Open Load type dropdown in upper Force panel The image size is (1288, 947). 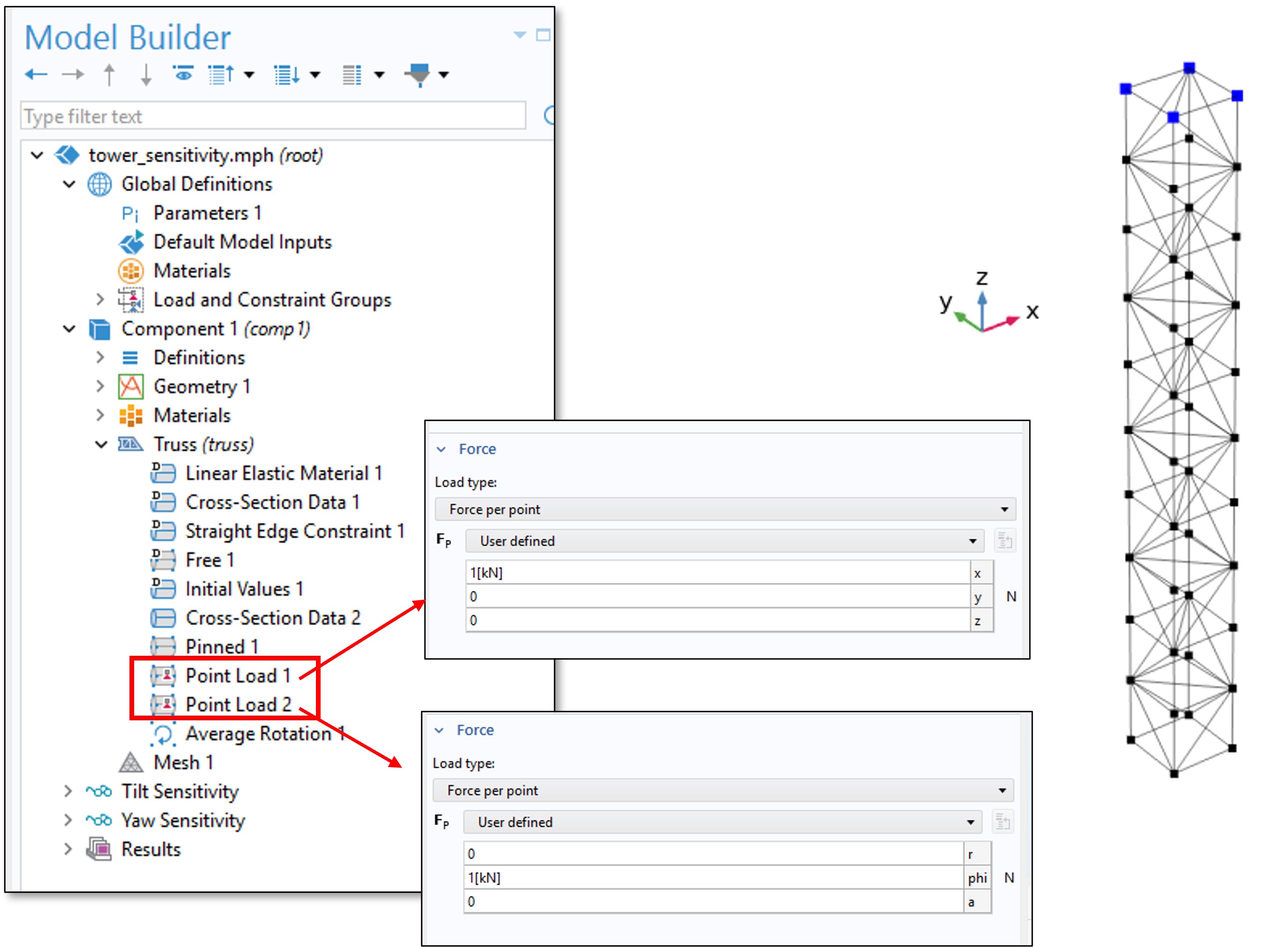724,509
